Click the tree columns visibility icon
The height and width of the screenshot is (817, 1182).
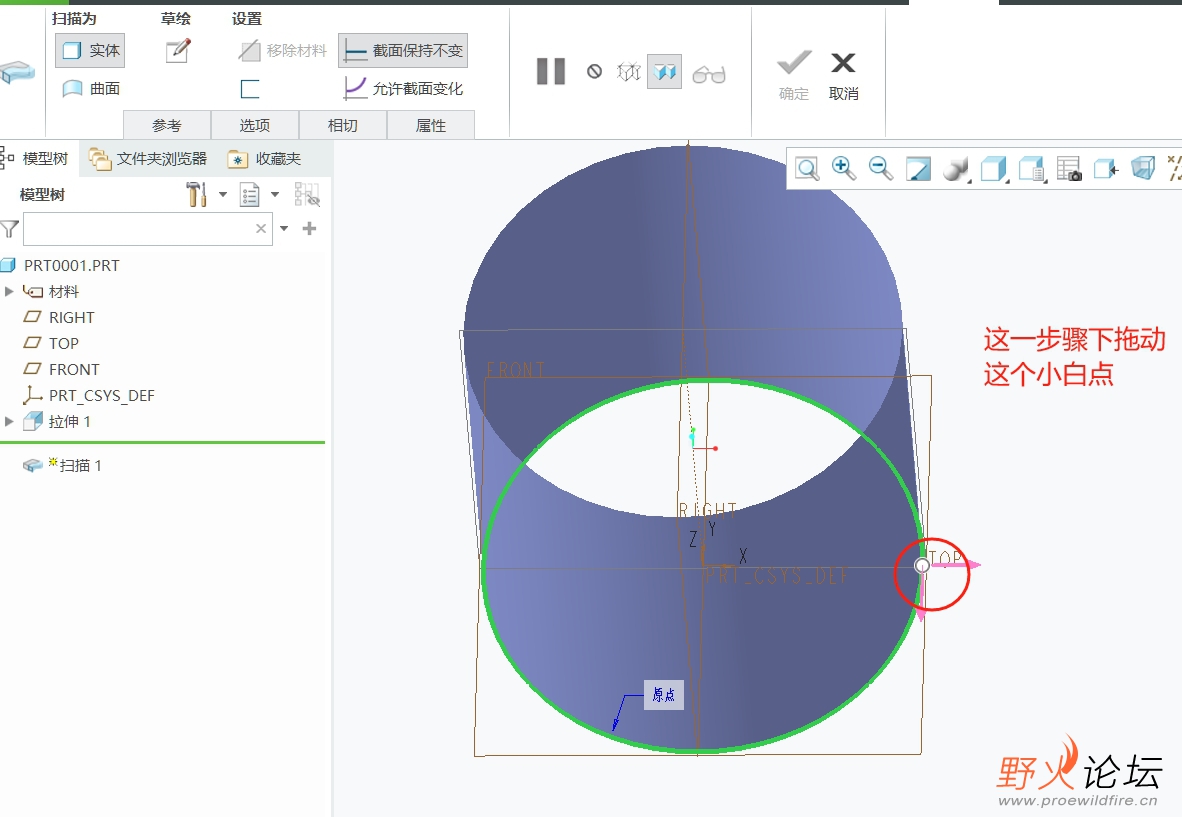307,194
